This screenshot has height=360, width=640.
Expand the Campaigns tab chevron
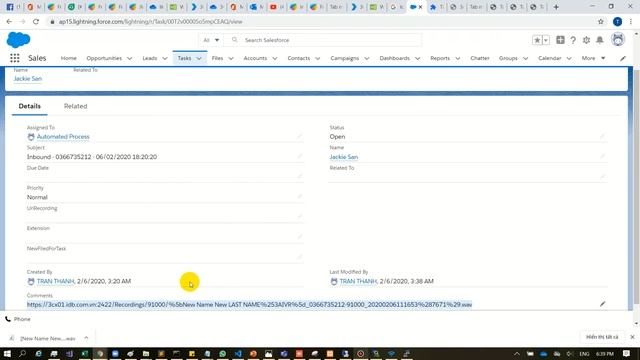367,58
